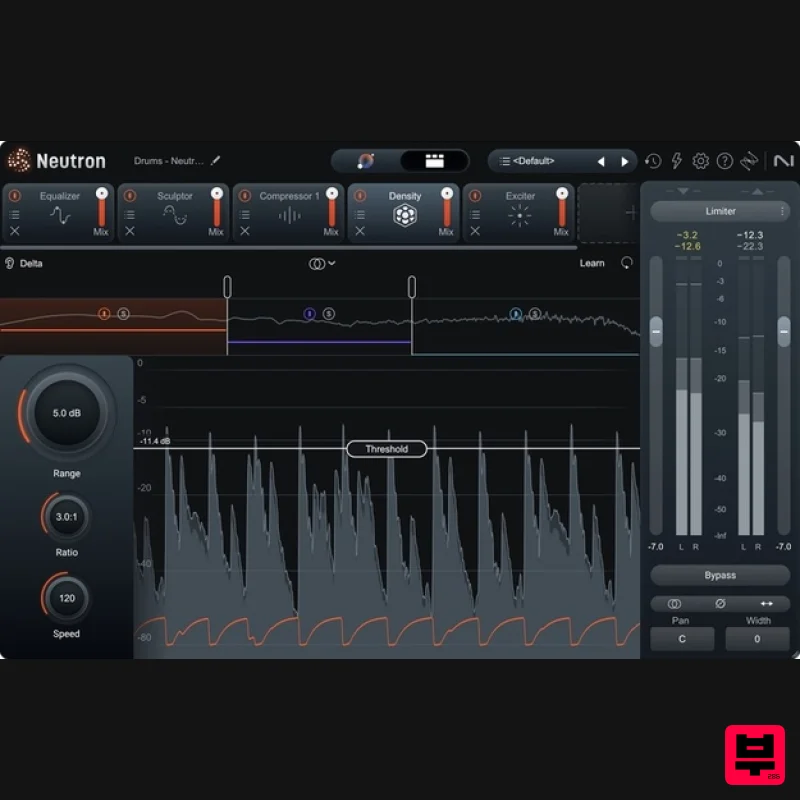
Task: Click the Neutron logo icon
Action: (19, 161)
